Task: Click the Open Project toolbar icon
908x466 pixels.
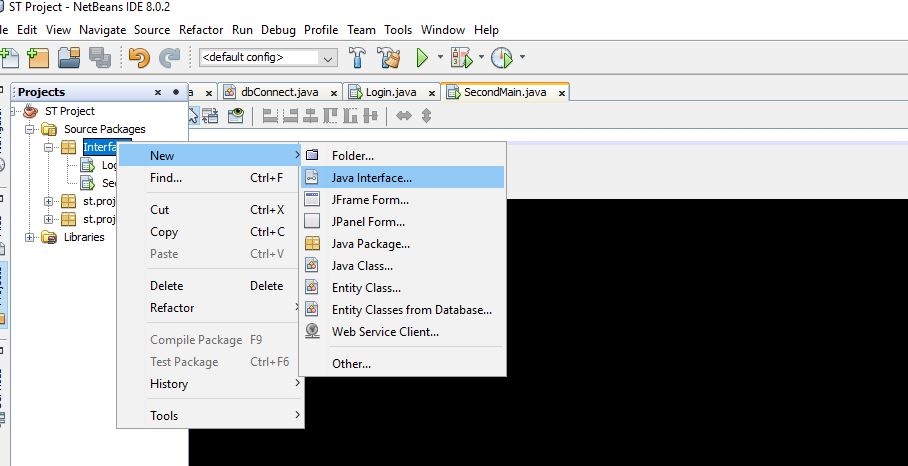Action: coord(69,57)
